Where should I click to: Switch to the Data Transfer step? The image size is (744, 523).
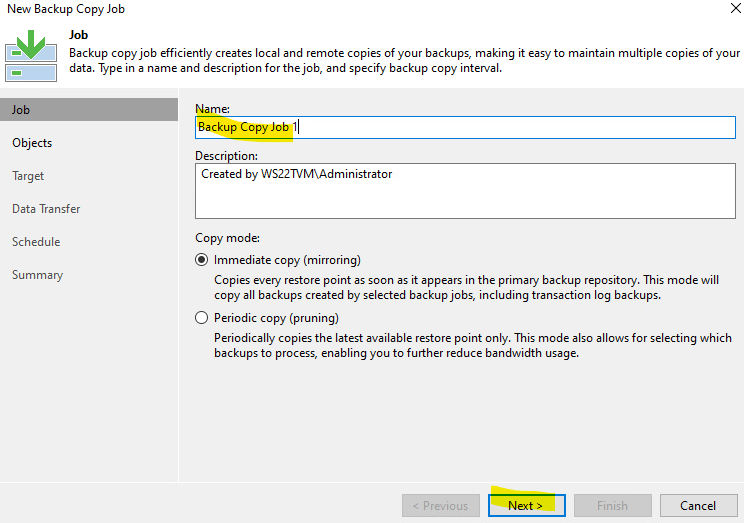(x=46, y=209)
